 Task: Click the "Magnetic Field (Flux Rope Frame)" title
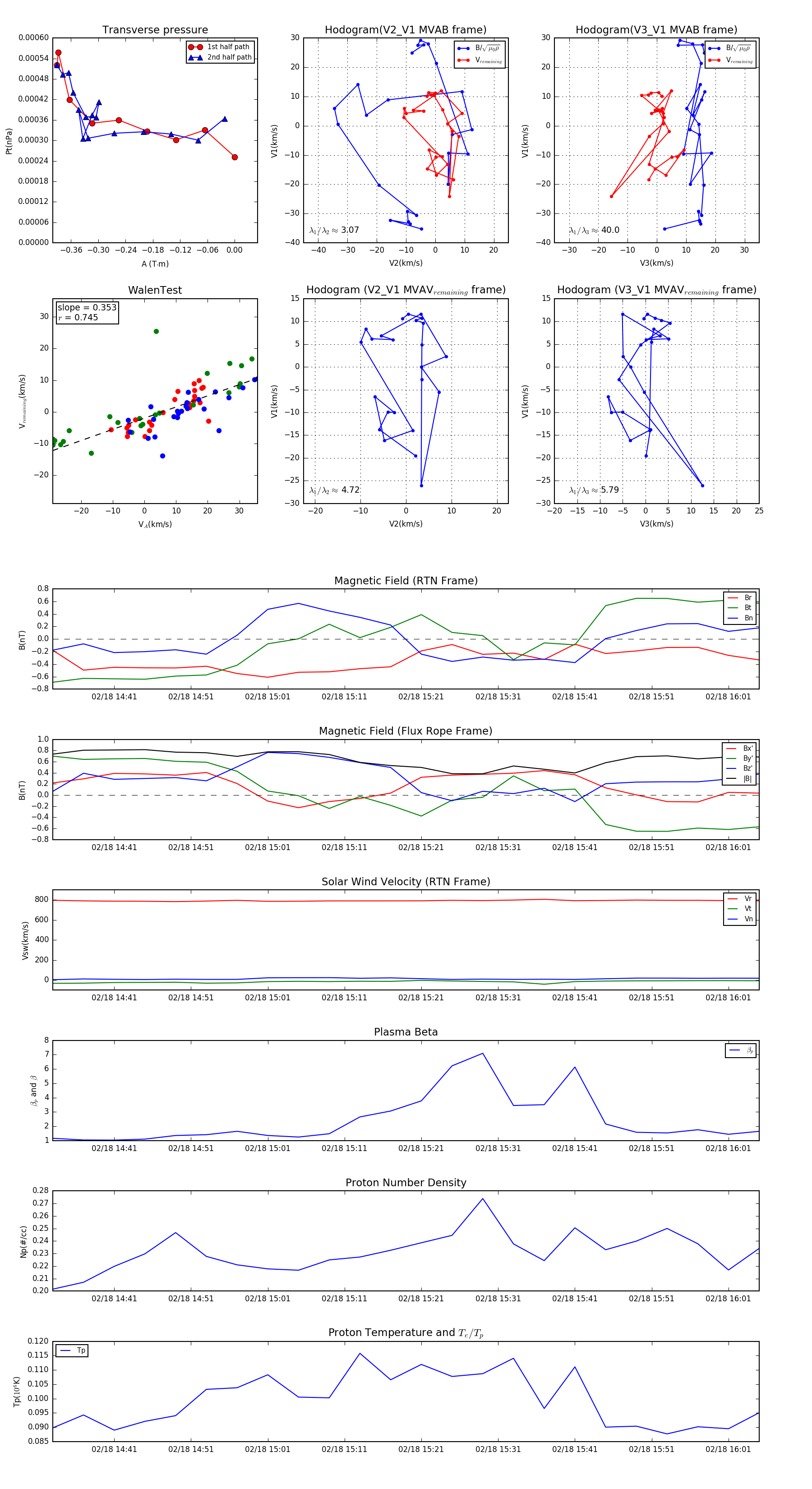coord(406,731)
